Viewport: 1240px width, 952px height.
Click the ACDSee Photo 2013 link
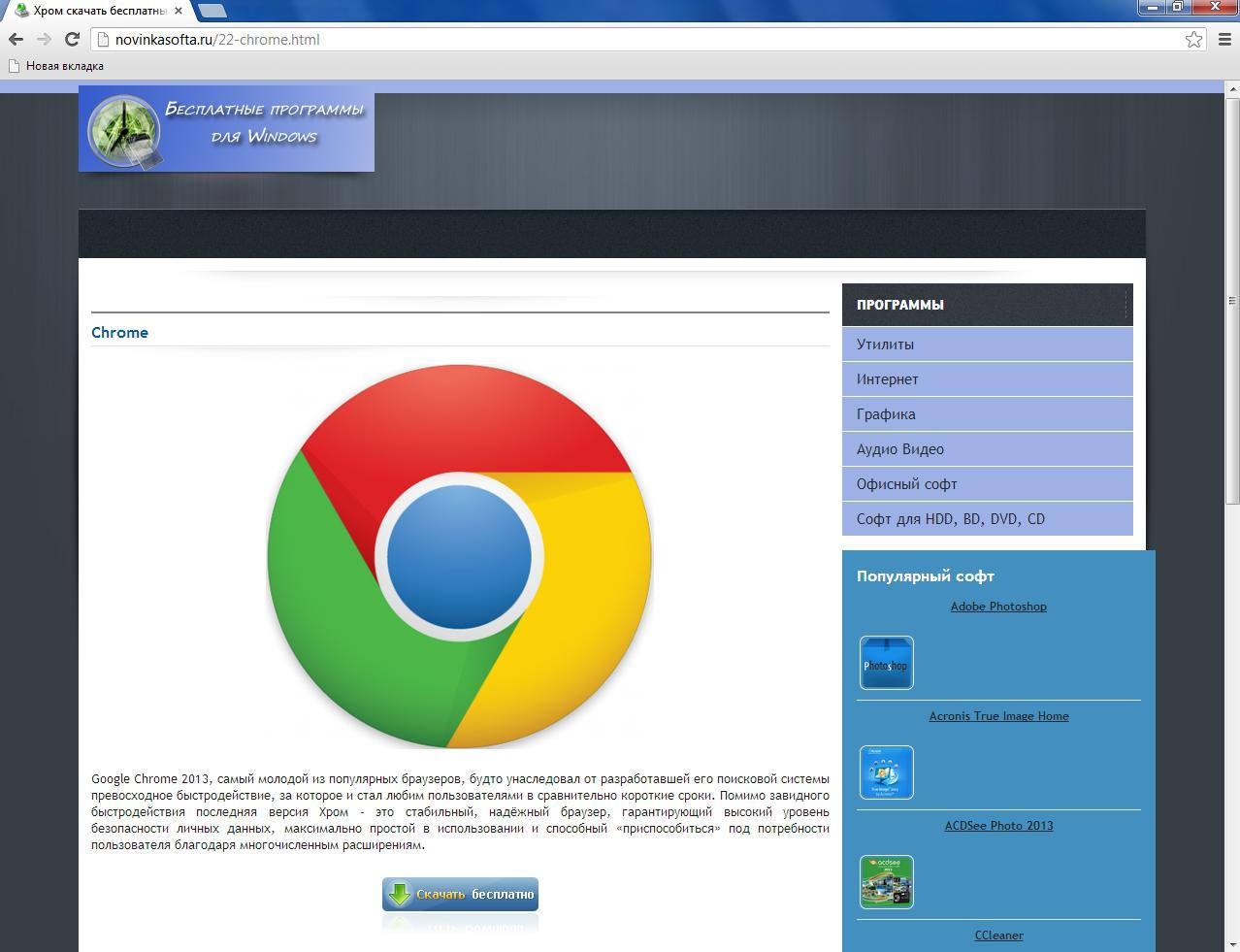[x=998, y=826]
